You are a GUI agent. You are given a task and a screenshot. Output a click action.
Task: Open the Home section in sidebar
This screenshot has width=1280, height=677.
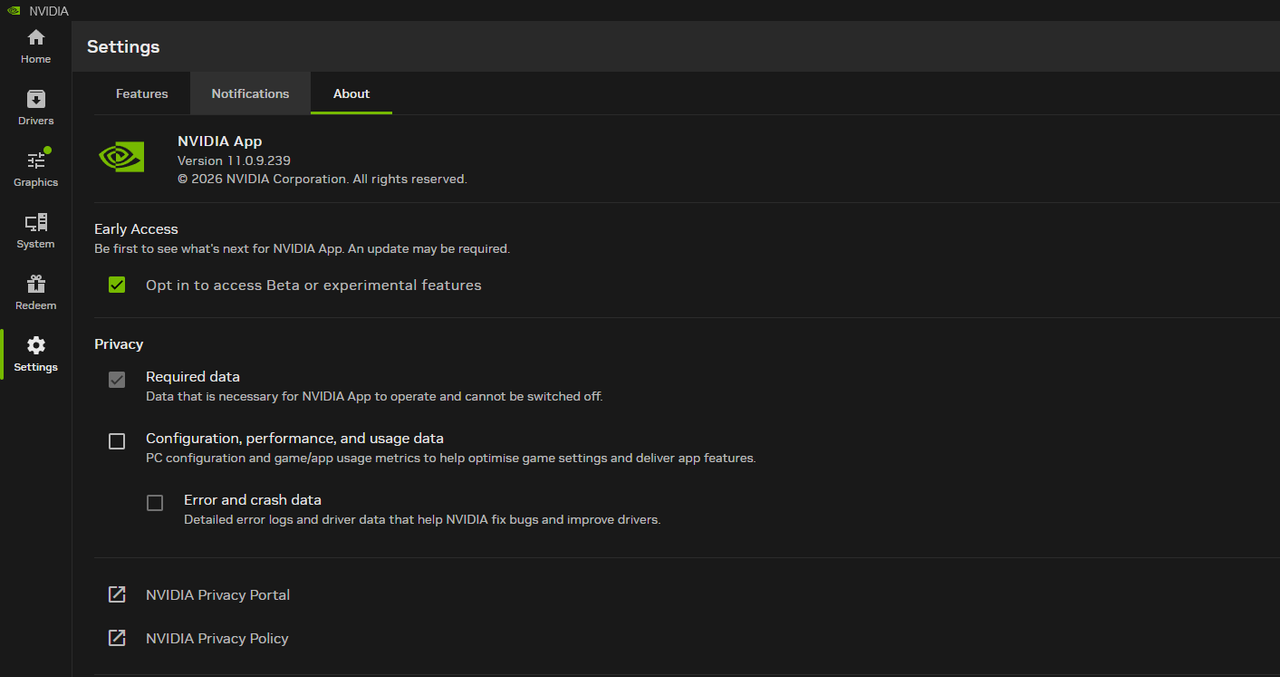click(x=36, y=46)
